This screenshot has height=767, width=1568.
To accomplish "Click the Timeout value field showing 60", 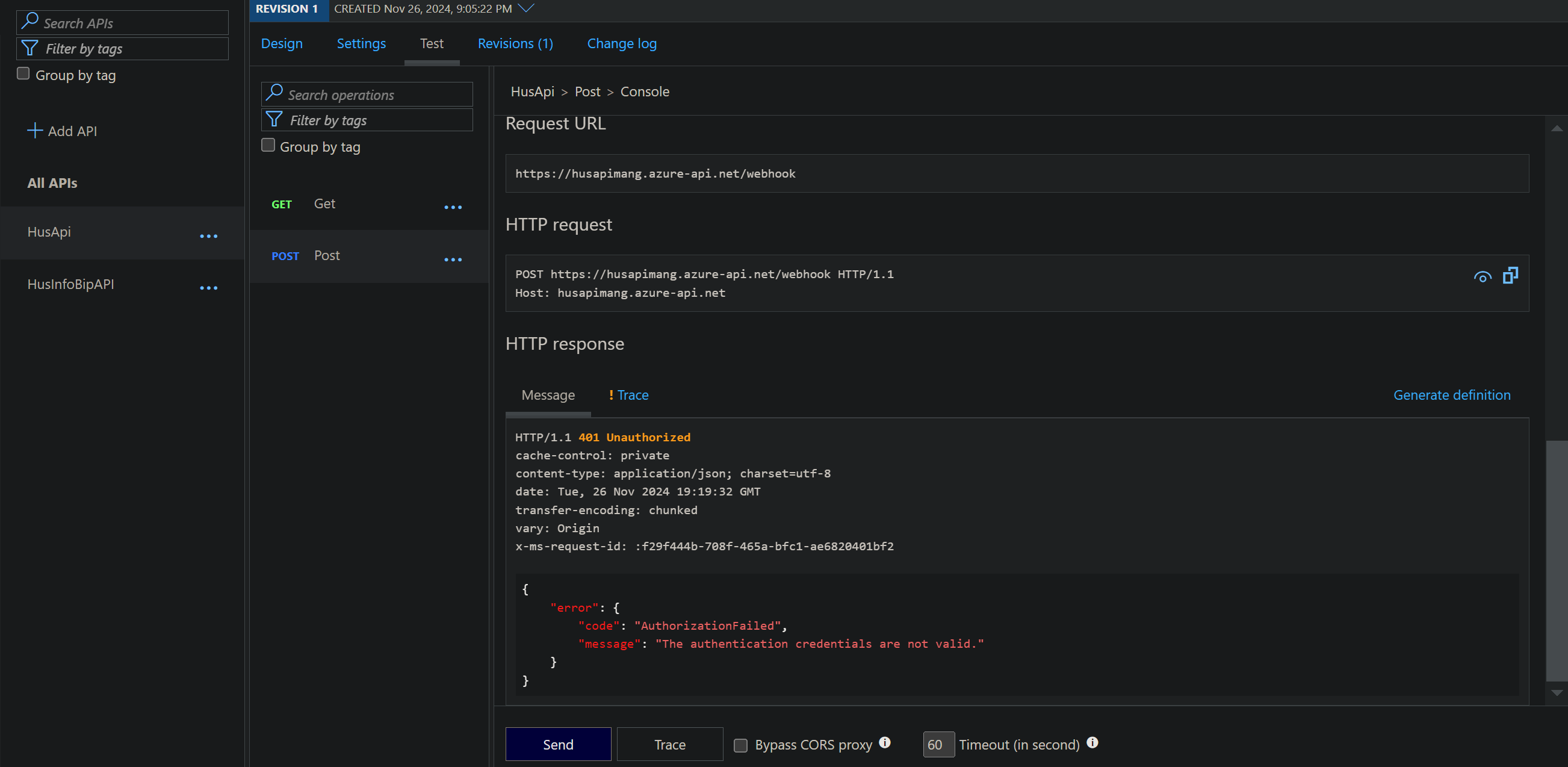I will 938,745.
